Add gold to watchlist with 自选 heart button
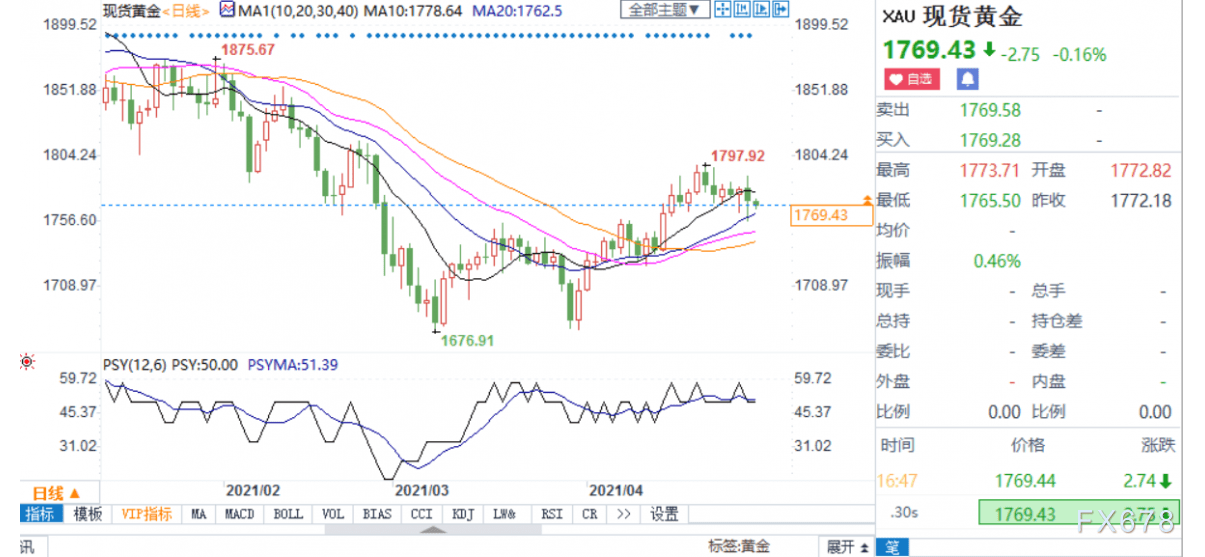 click(912, 79)
